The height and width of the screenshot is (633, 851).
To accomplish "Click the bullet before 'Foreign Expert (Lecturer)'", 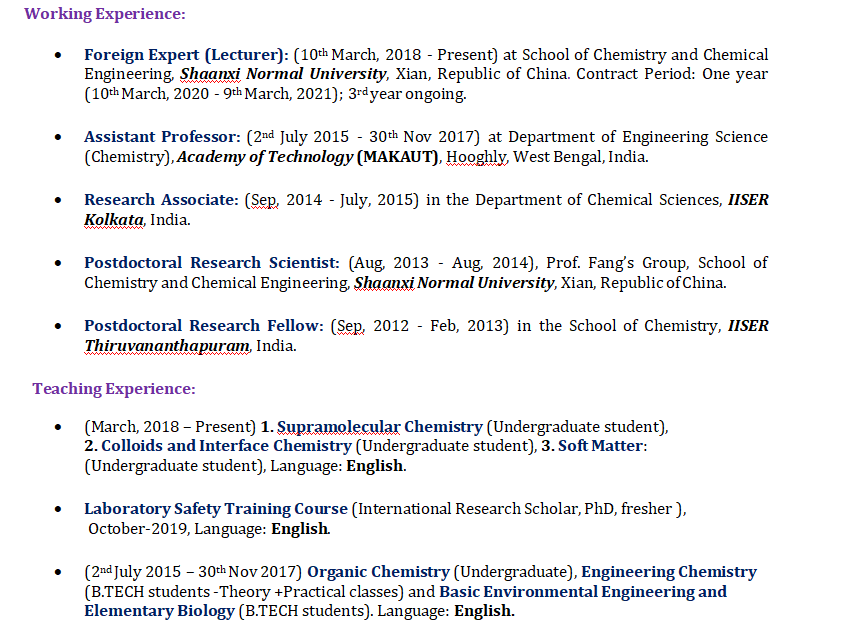I will click(x=63, y=56).
